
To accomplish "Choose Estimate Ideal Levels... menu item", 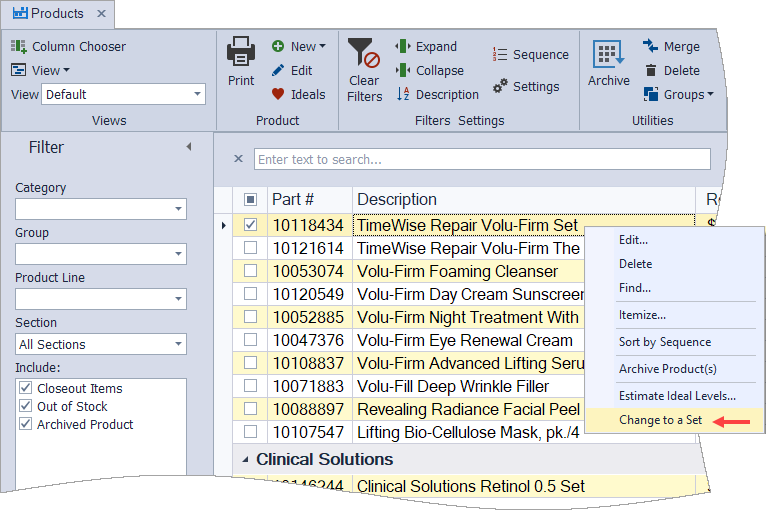I will click(677, 396).
